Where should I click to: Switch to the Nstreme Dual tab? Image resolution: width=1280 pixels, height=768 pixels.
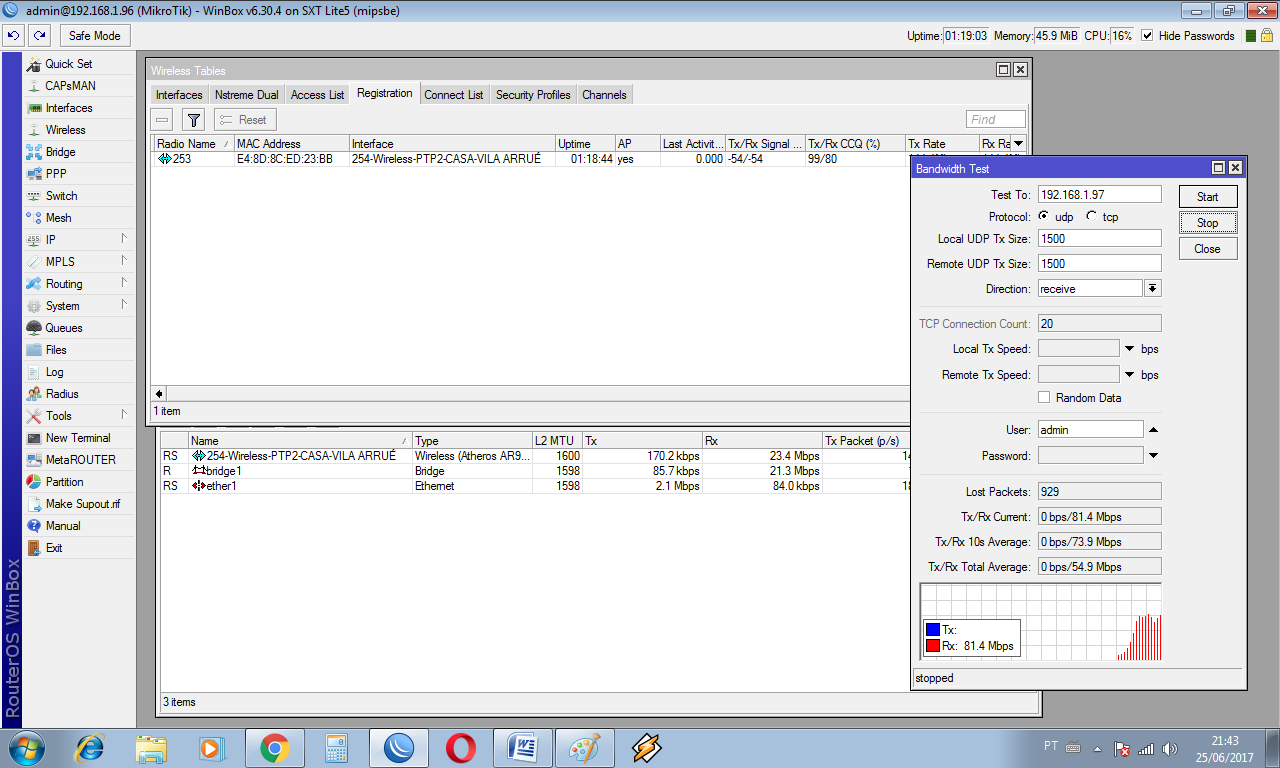247,95
